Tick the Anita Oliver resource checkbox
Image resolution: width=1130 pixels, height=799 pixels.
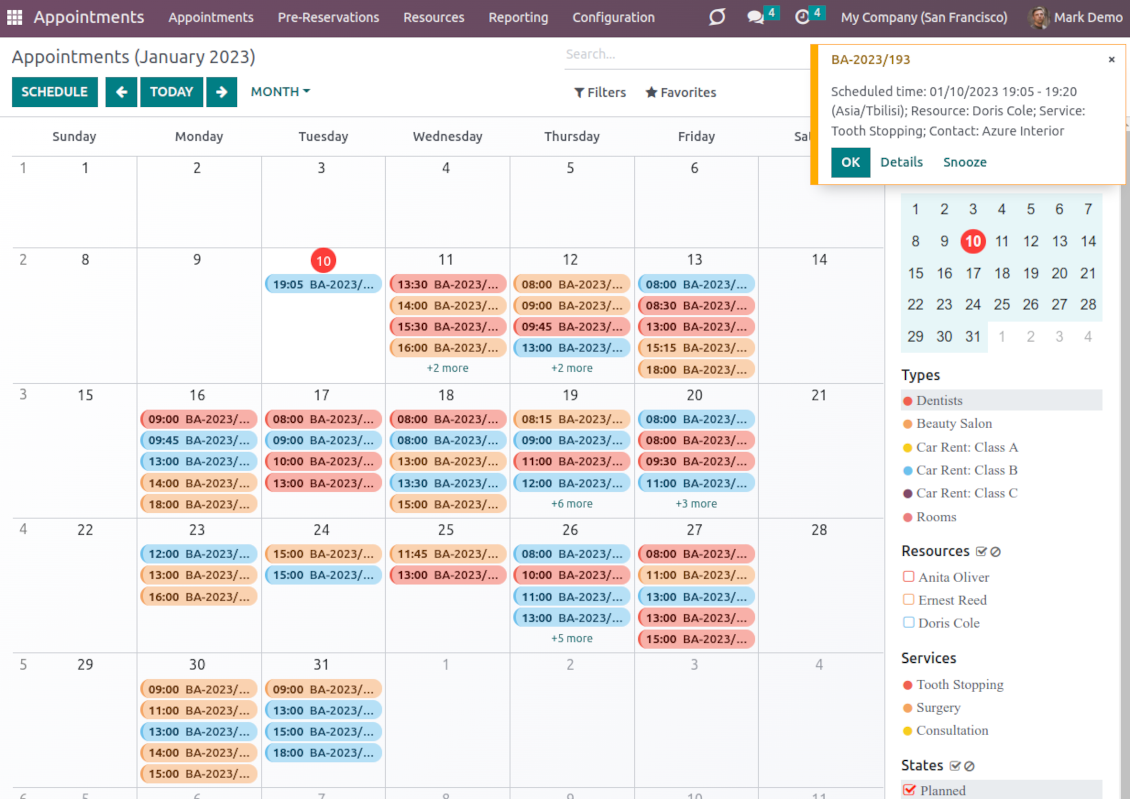click(x=909, y=577)
